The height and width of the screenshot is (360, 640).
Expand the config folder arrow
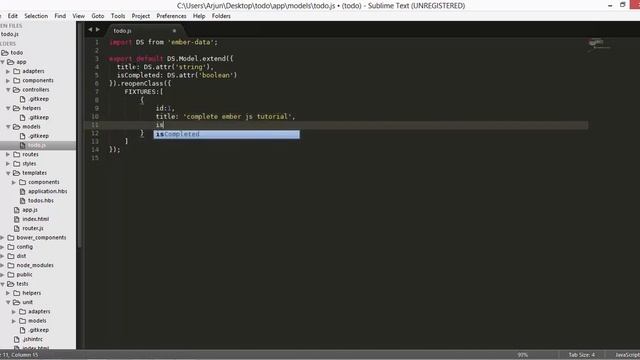tap(2, 247)
